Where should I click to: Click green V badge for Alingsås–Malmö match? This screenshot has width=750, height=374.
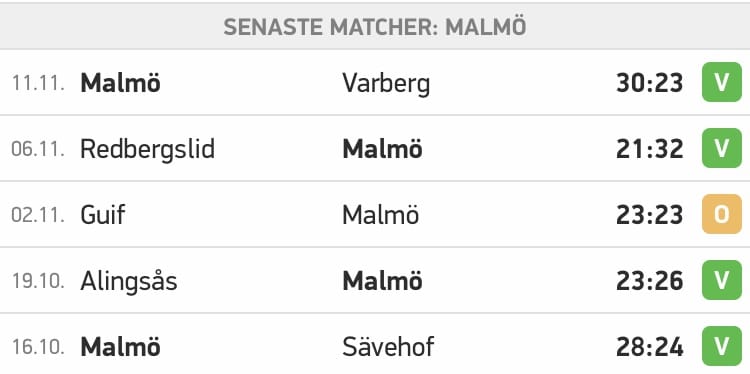[x=721, y=280]
